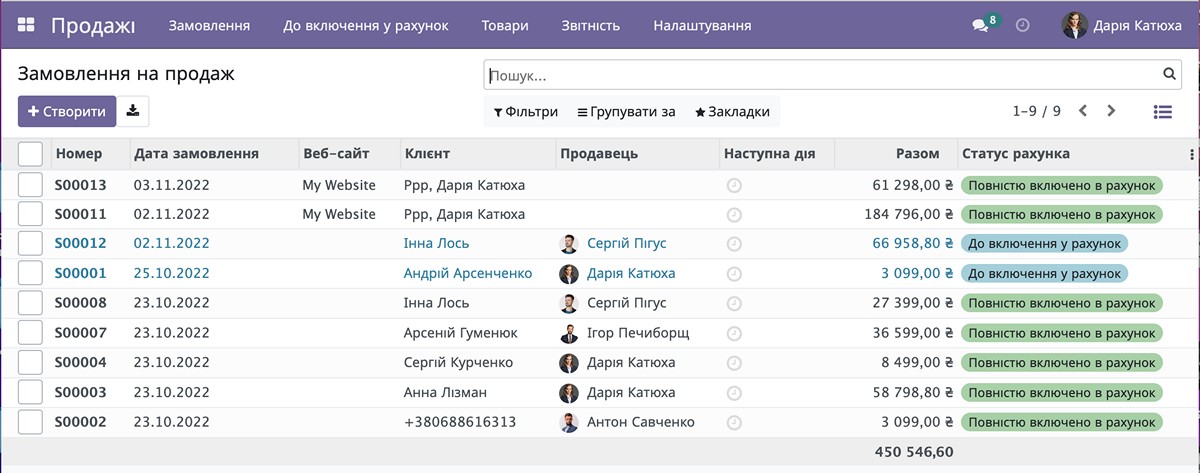Click the search magnifier icon

point(1169,74)
